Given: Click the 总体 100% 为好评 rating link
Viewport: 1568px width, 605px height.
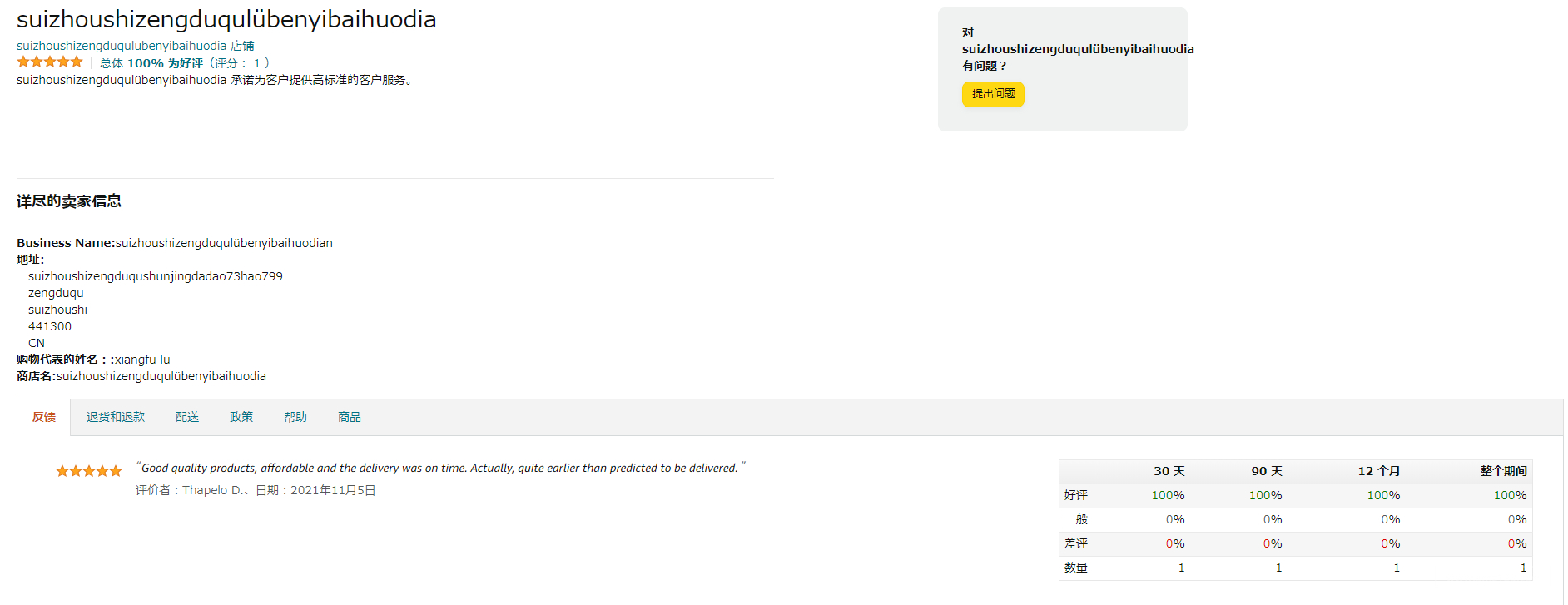Looking at the screenshot, I should (x=151, y=63).
